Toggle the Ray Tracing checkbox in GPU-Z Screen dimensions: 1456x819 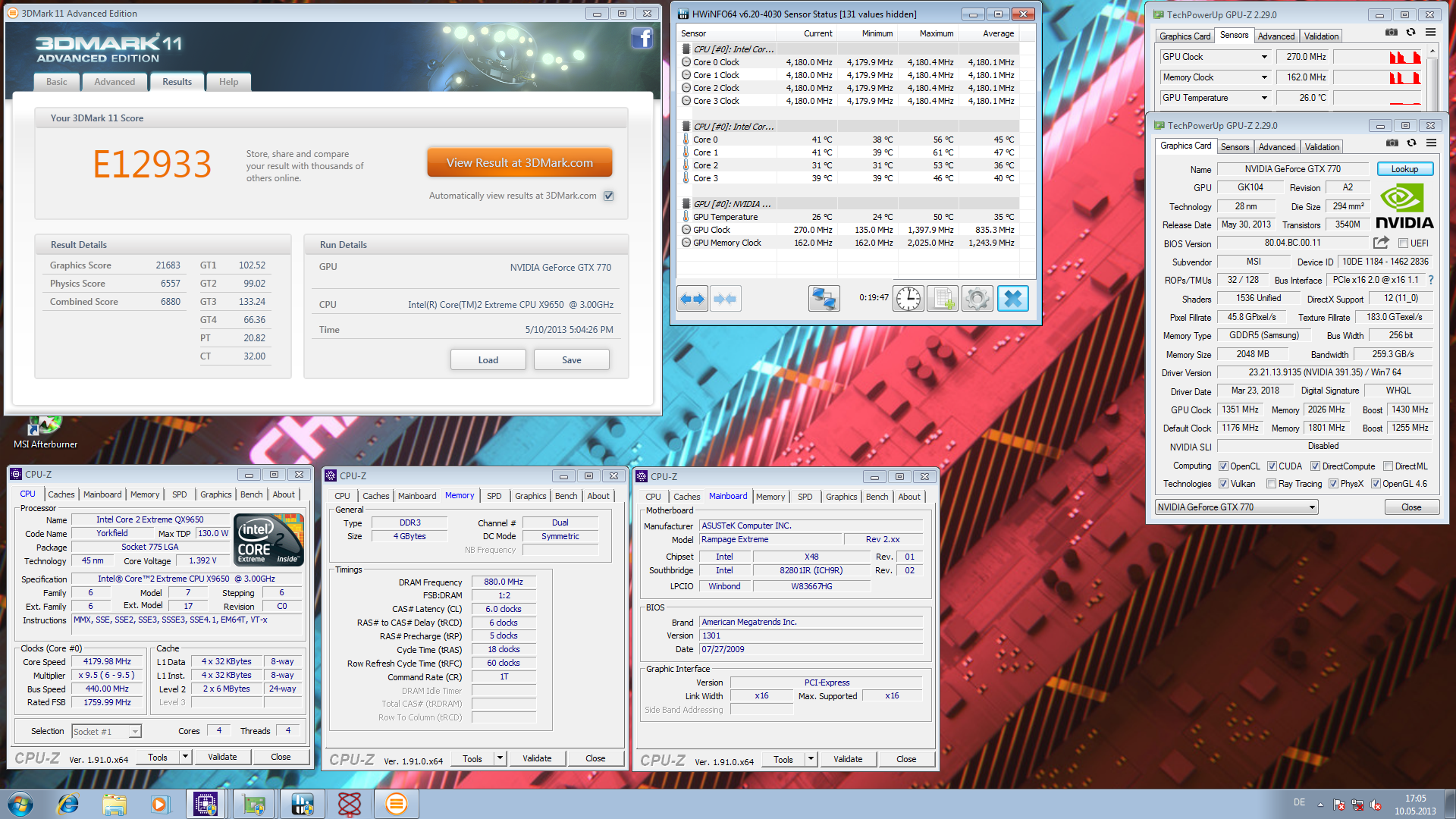click(x=1271, y=484)
